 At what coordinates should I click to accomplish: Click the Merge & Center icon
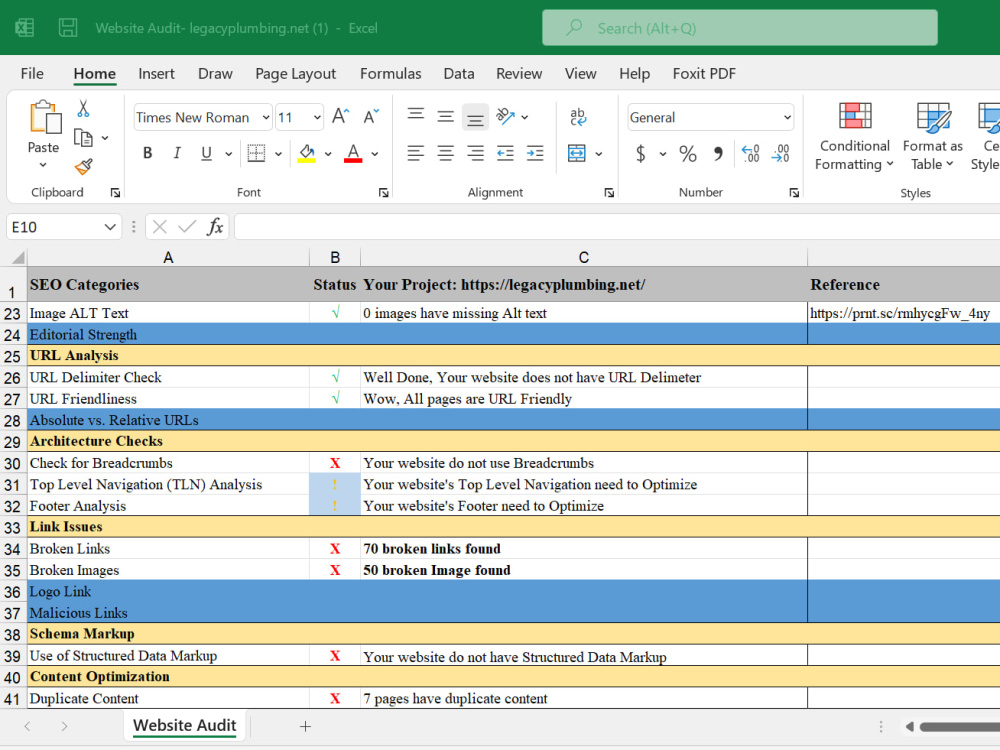point(577,153)
